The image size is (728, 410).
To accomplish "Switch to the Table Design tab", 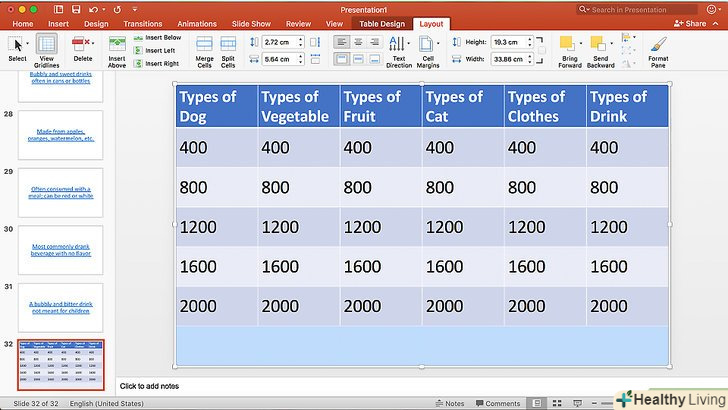I will (382, 23).
